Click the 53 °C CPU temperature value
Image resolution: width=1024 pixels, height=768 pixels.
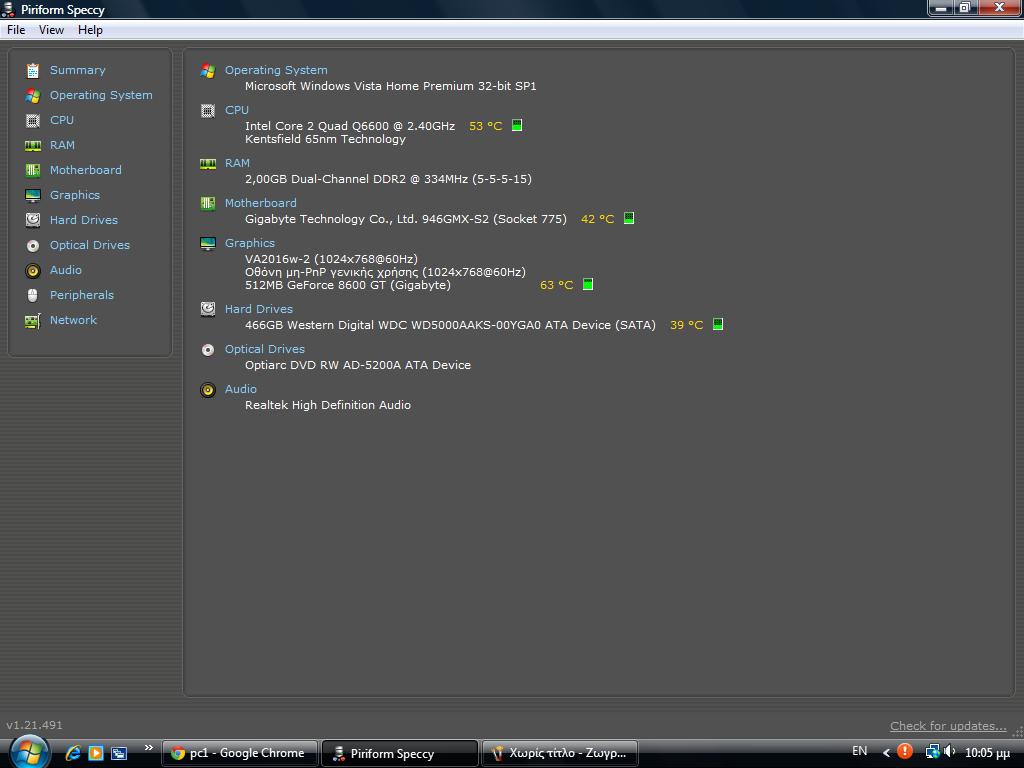[x=485, y=126]
